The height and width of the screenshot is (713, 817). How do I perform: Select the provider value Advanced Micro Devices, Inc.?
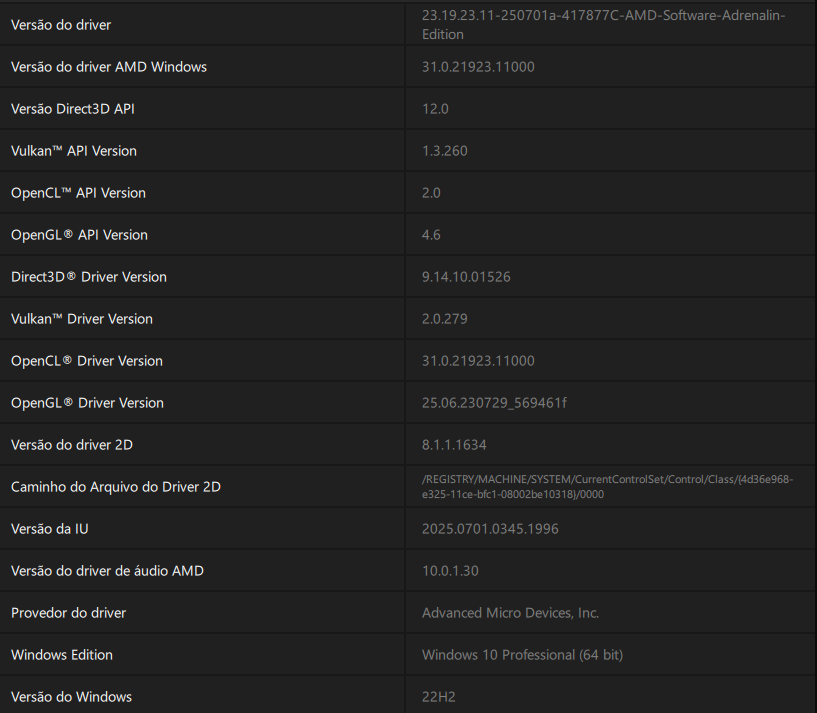[510, 613]
